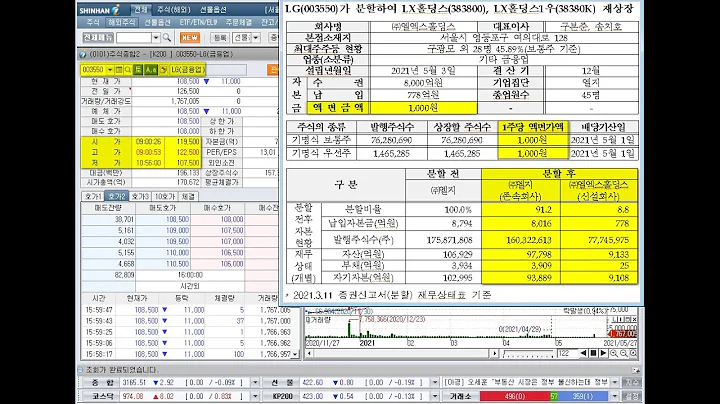Click the SHINHAN i logo
Screen dimensions: 720x404
click(99, 10)
